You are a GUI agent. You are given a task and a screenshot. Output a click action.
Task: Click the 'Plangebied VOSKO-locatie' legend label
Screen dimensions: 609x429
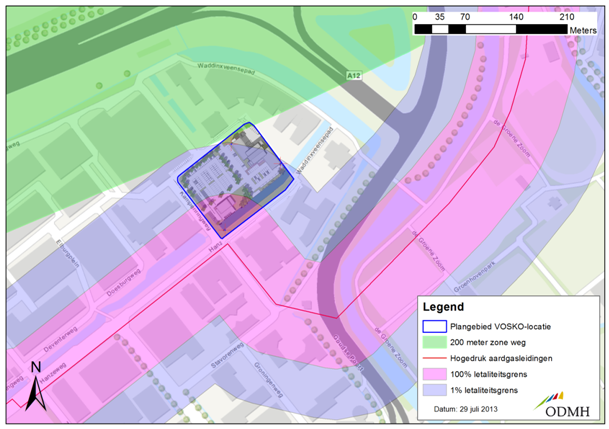pyautogui.click(x=500, y=327)
